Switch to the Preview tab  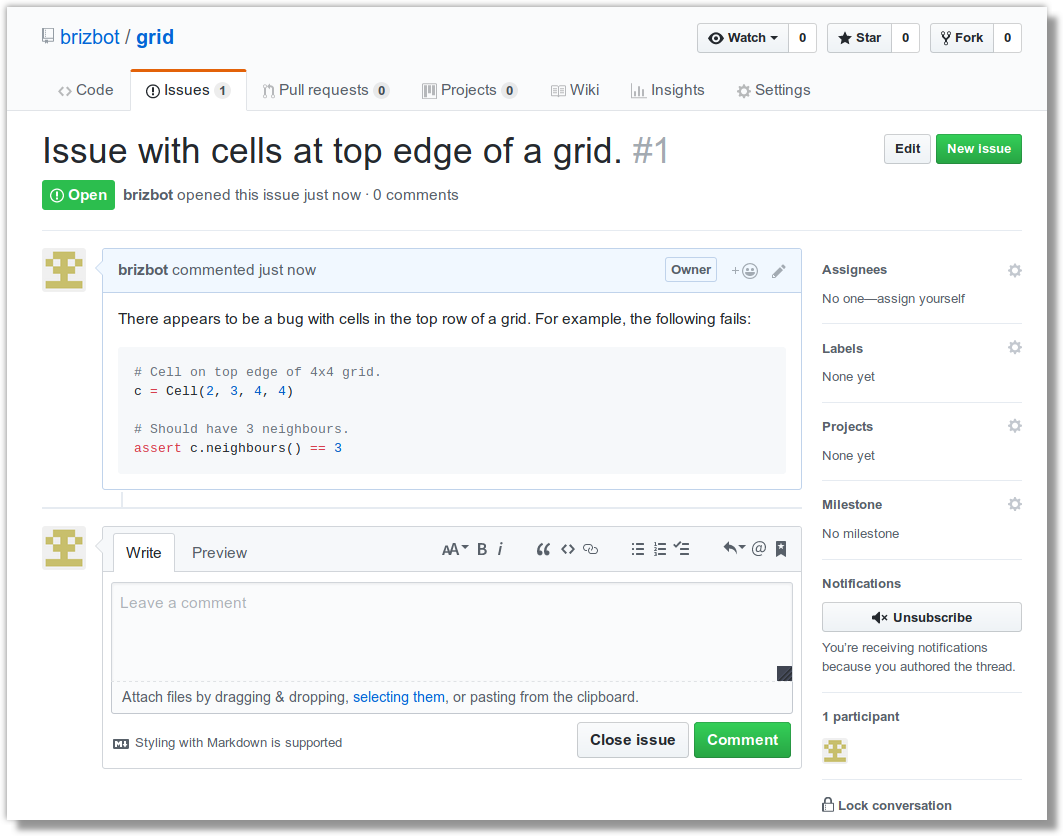point(219,553)
